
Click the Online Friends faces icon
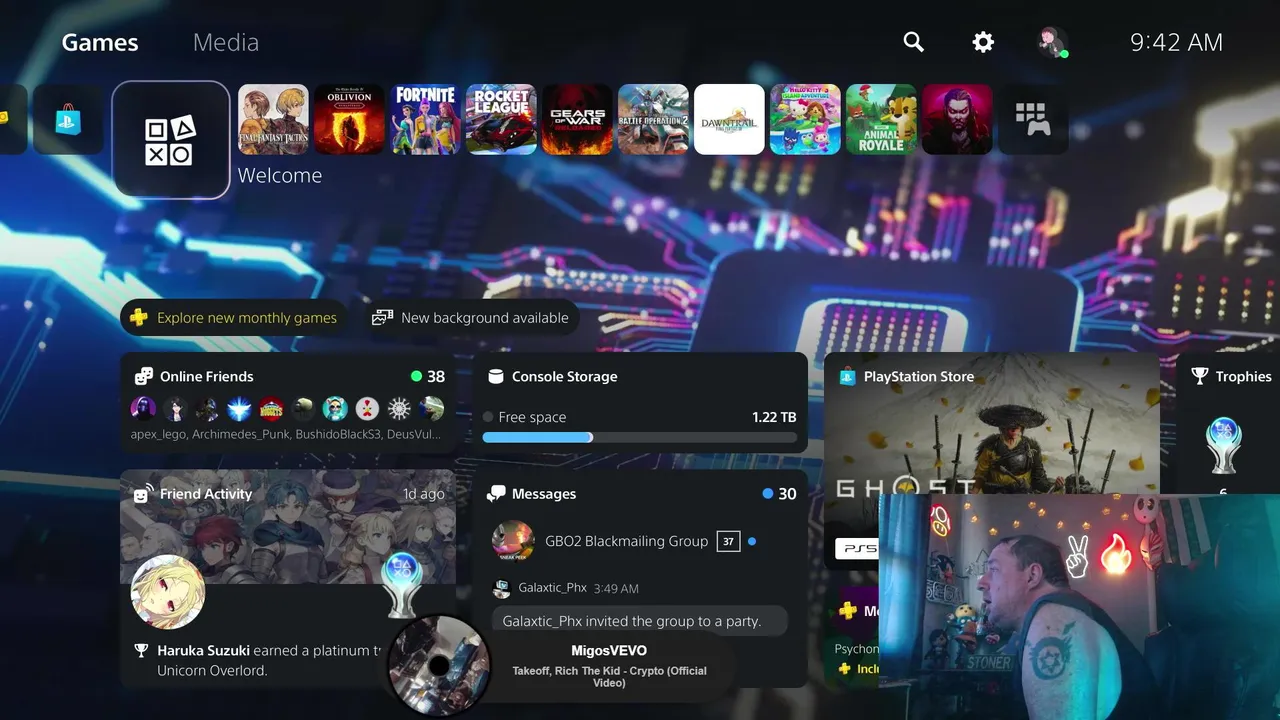(144, 377)
